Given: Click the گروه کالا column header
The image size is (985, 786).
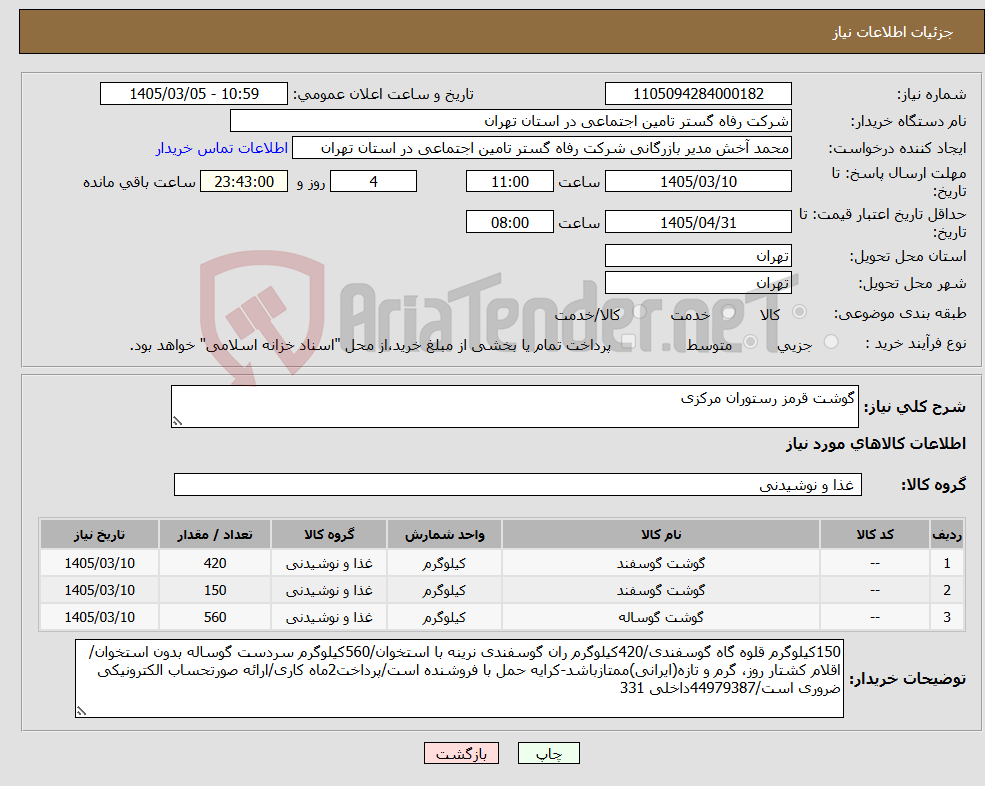Looking at the screenshot, I should (x=329, y=535).
